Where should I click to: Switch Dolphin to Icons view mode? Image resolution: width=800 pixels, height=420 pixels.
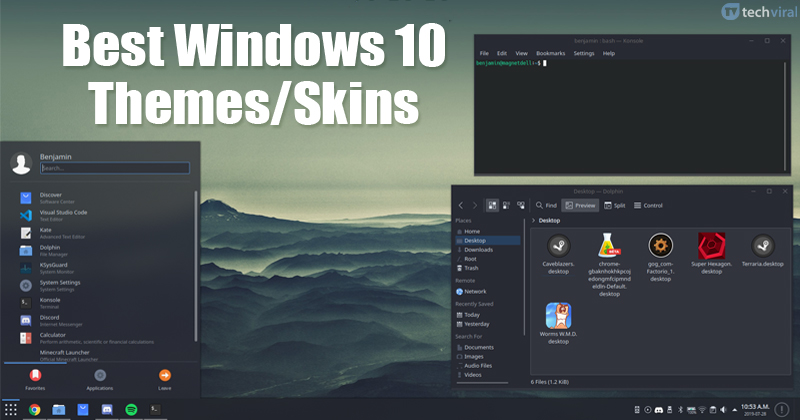[x=492, y=205]
